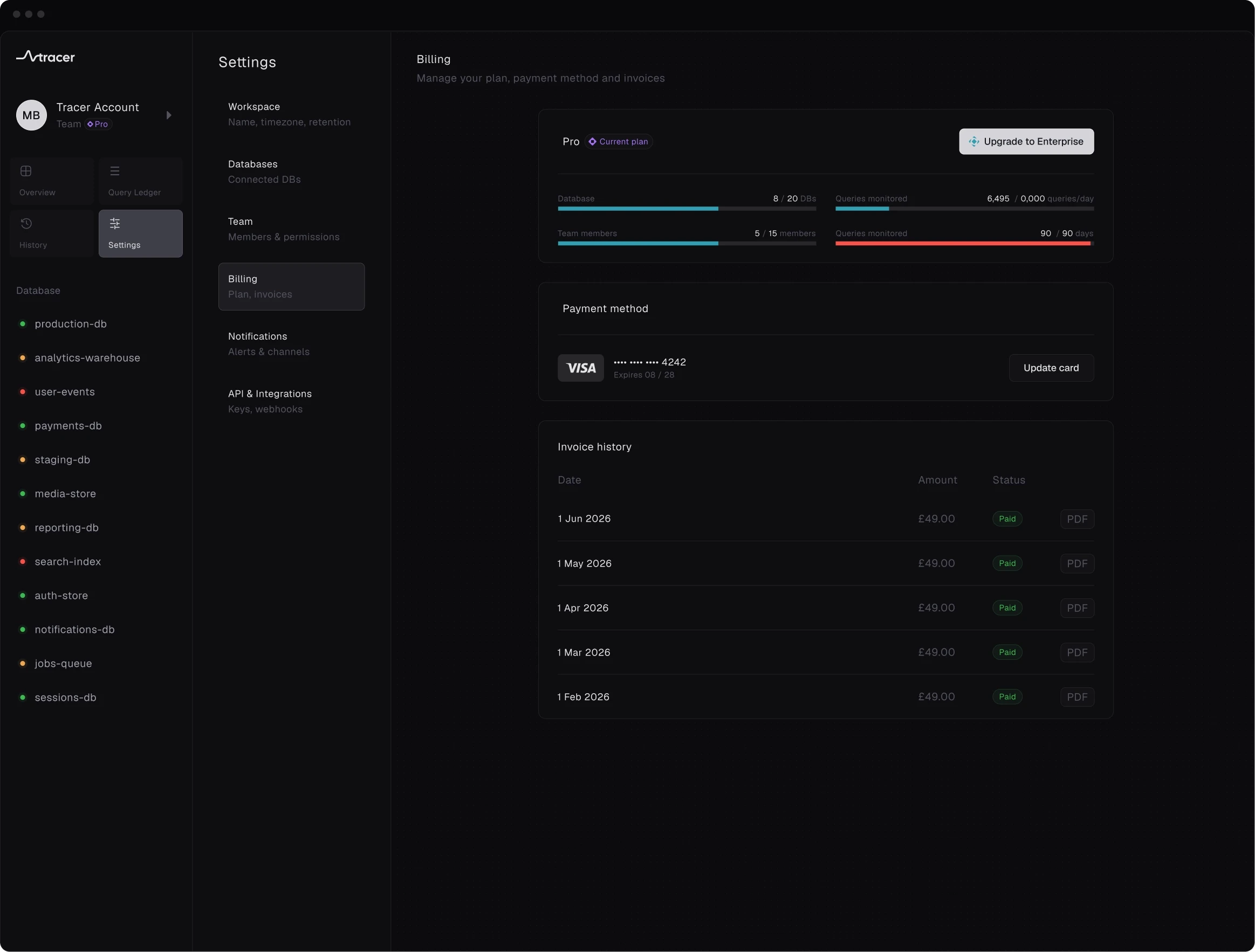Click the Update card button
The width and height of the screenshot is (1255, 952).
tap(1051, 368)
